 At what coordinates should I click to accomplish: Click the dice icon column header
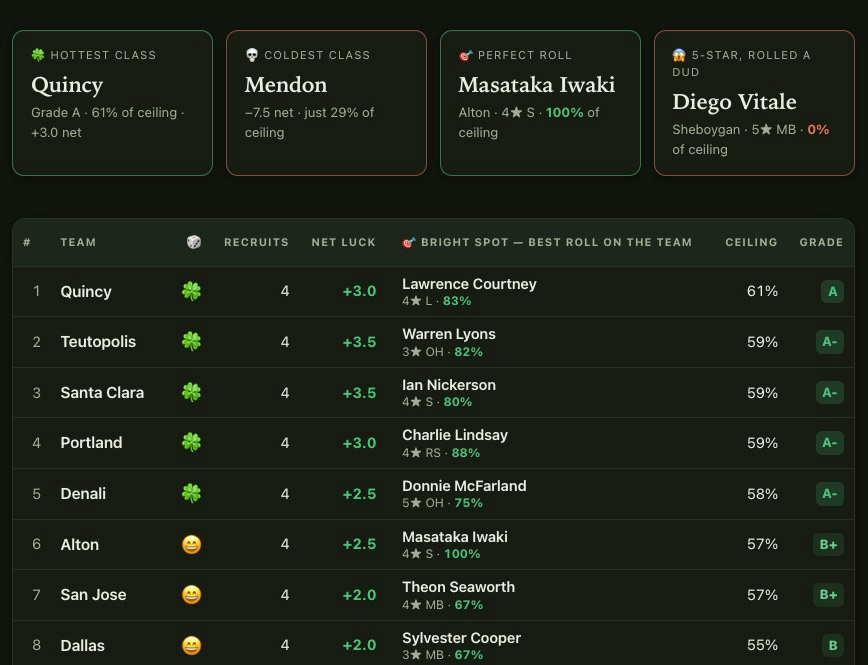194,242
